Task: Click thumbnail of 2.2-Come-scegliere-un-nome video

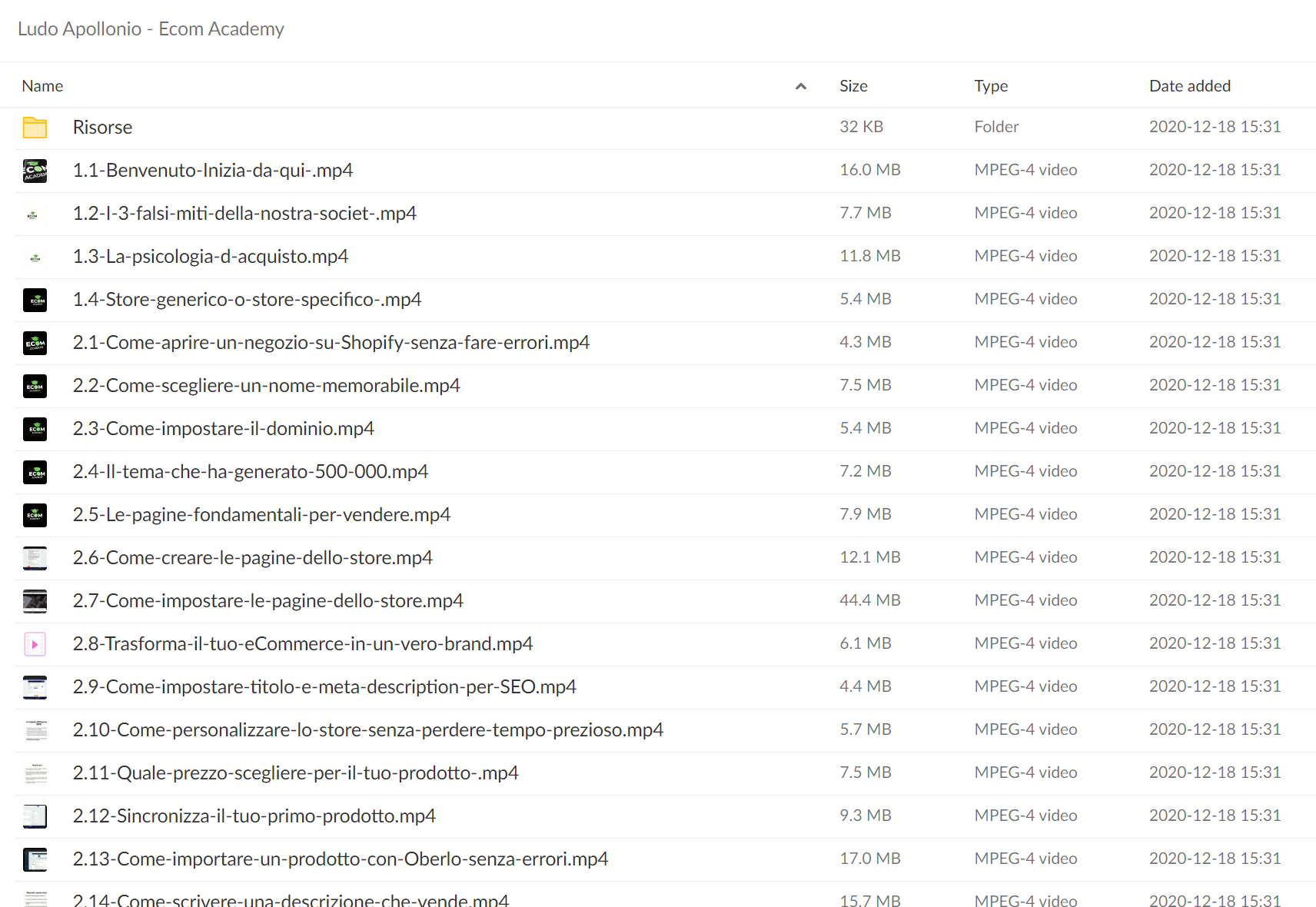Action: tap(35, 385)
